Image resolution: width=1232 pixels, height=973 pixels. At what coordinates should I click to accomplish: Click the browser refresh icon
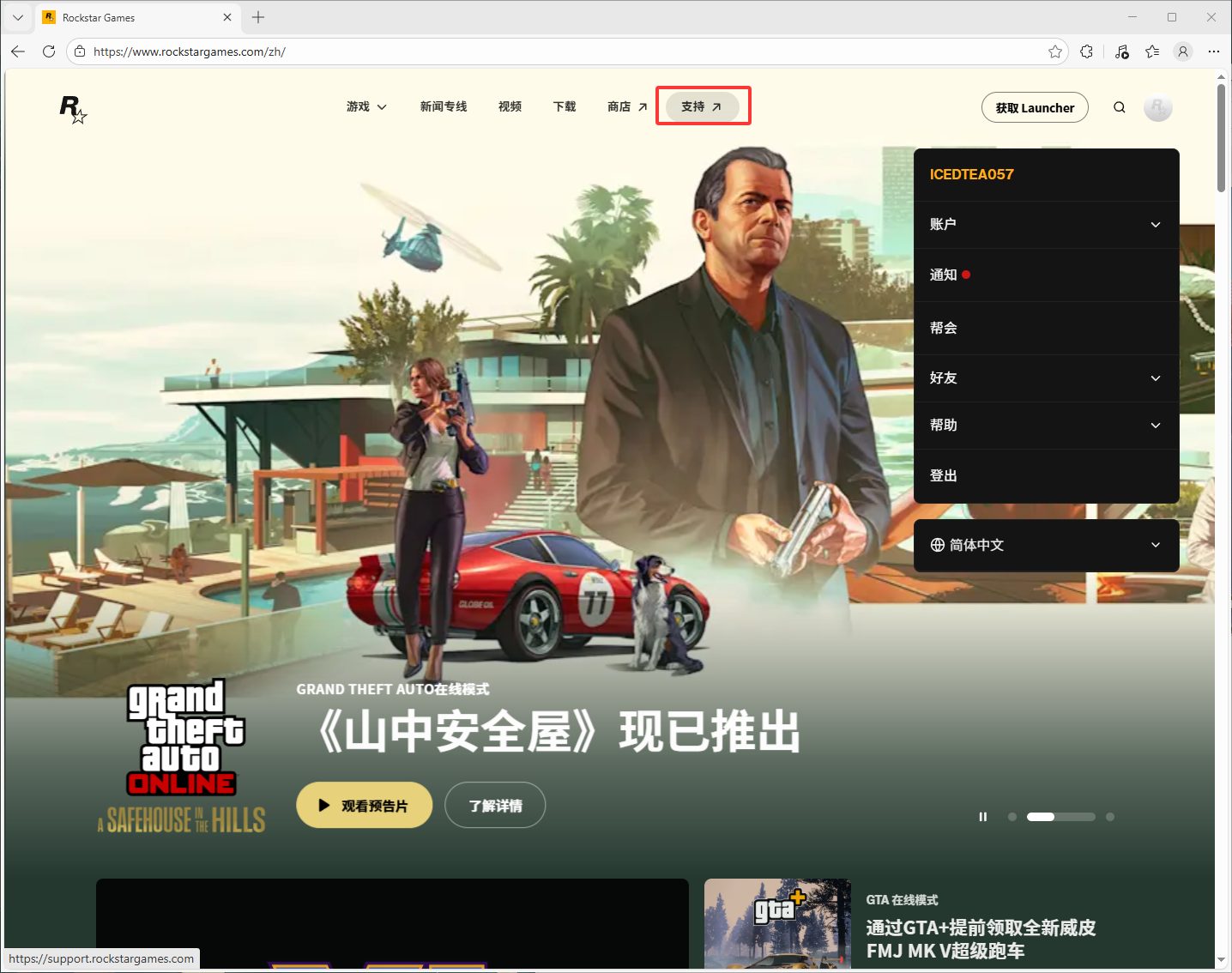[49, 51]
